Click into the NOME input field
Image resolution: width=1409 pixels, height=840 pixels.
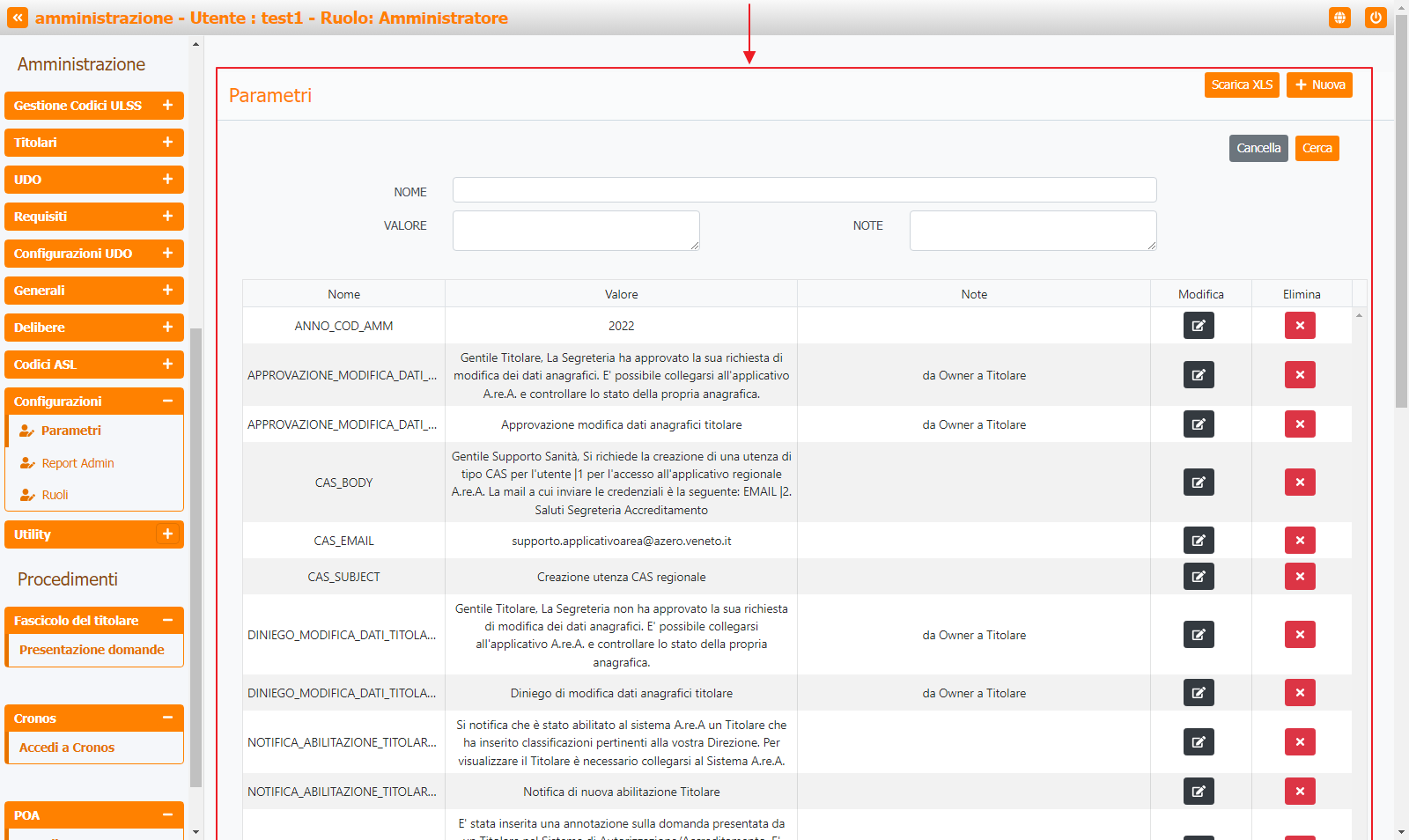[x=804, y=190]
